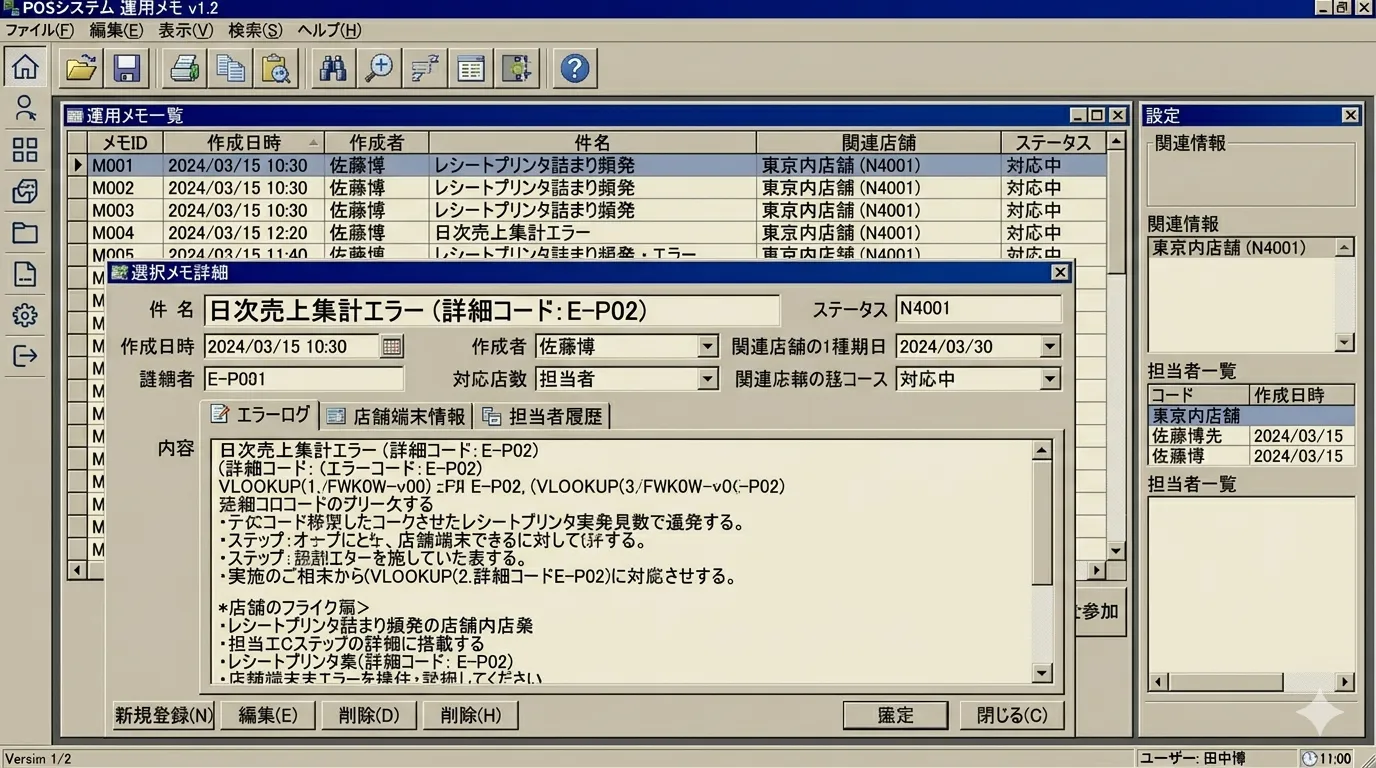Click the open folder toolbar icon

[x=81, y=68]
